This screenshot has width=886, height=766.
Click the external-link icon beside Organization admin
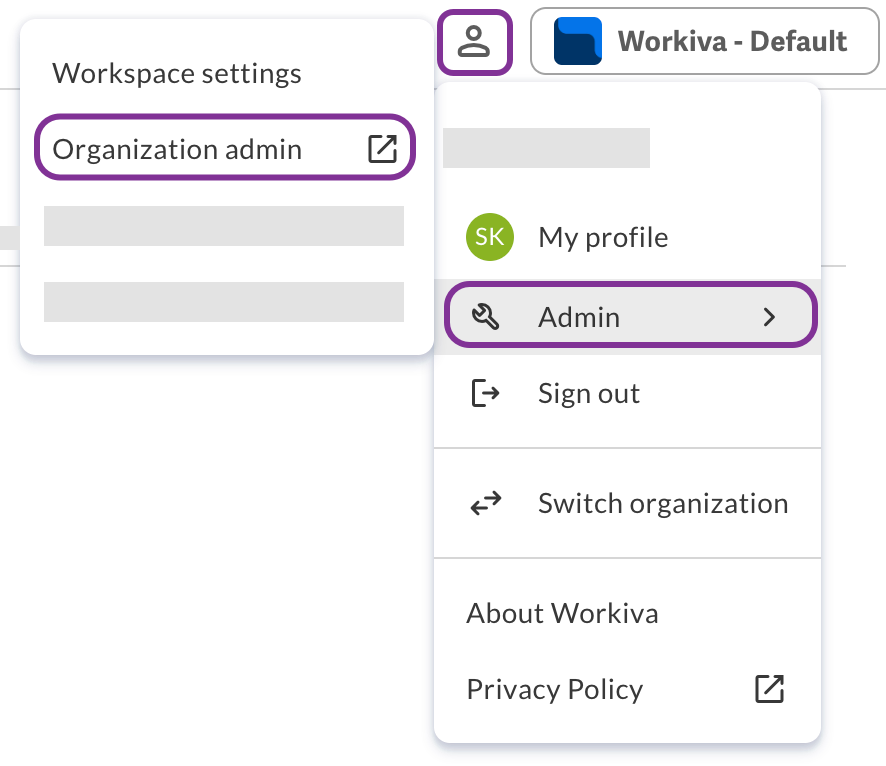point(383,147)
